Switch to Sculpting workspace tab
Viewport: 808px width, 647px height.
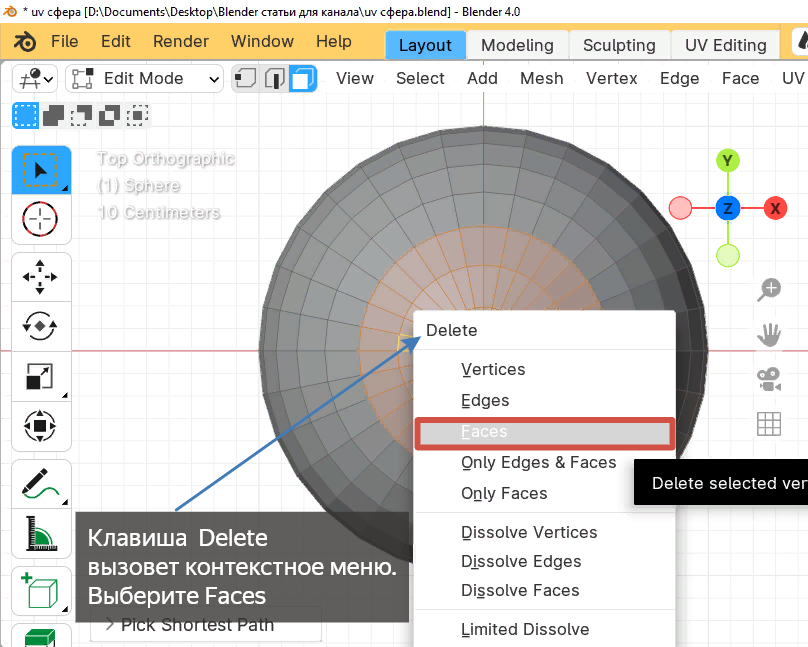point(619,45)
